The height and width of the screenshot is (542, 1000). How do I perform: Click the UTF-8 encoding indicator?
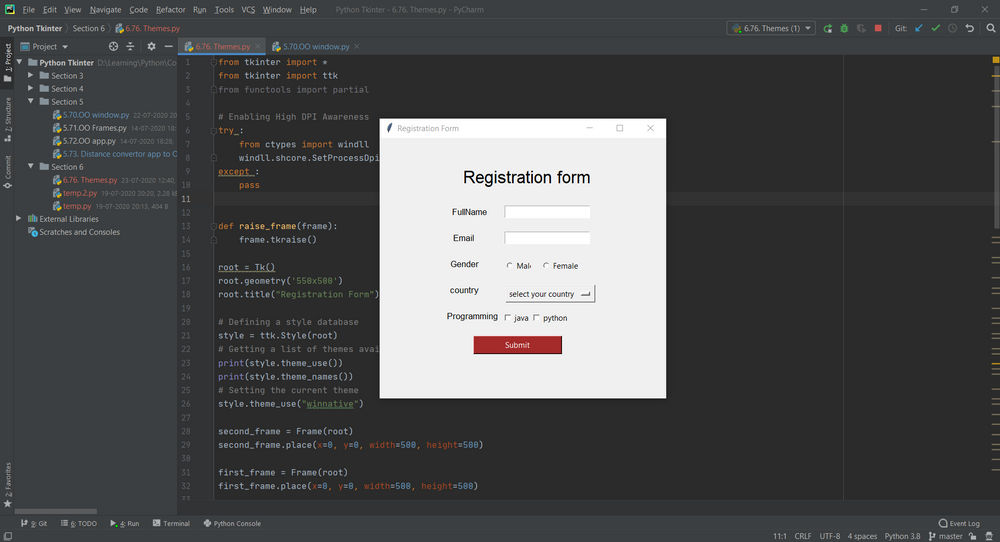(x=830, y=536)
